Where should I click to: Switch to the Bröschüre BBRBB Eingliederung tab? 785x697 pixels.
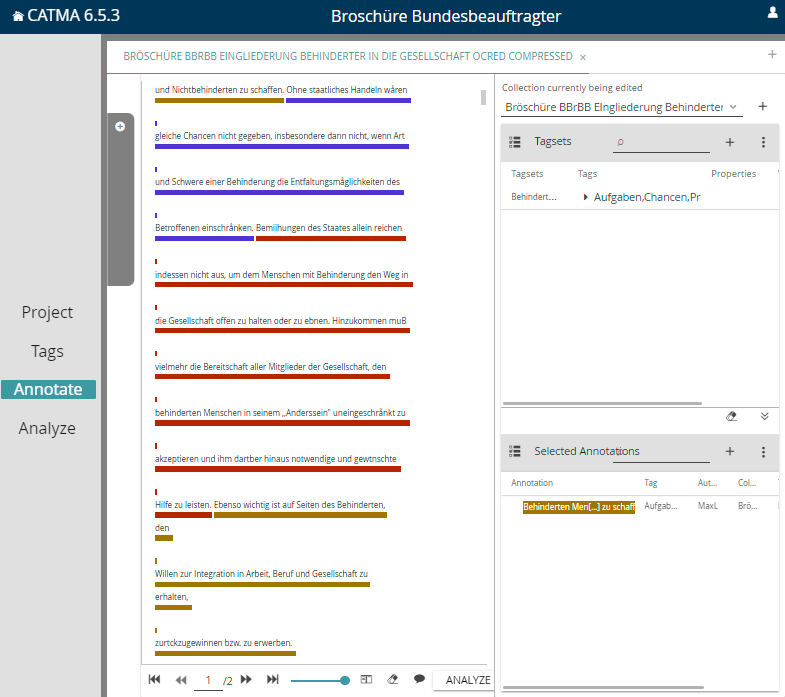click(x=348, y=56)
